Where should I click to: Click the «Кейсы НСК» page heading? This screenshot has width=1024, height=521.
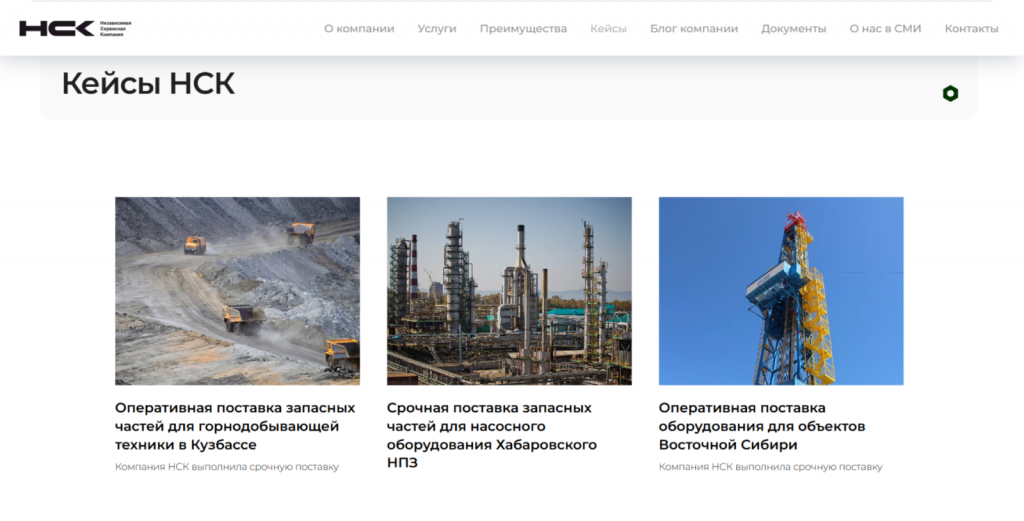coord(148,84)
